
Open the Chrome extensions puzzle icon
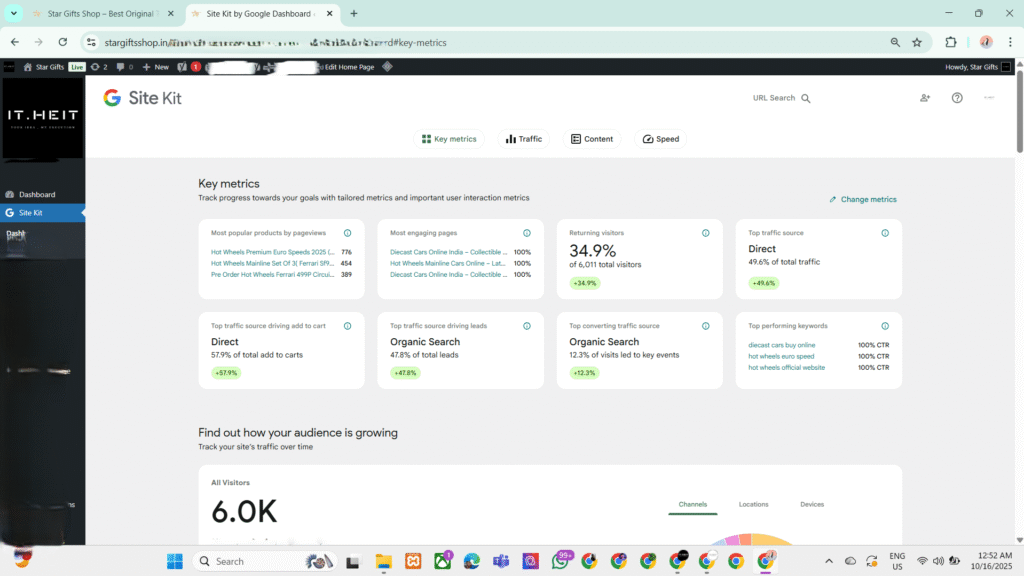(x=951, y=42)
